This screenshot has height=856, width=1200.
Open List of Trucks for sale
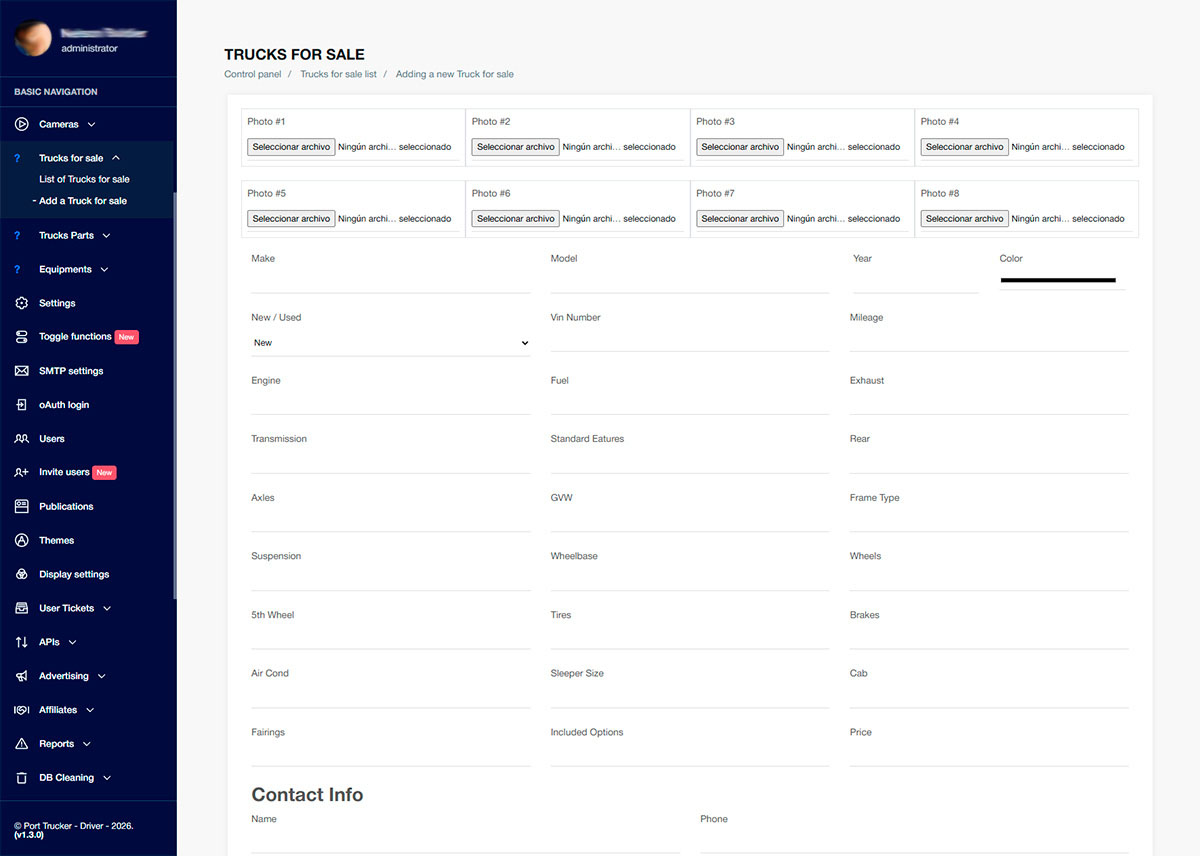84,180
